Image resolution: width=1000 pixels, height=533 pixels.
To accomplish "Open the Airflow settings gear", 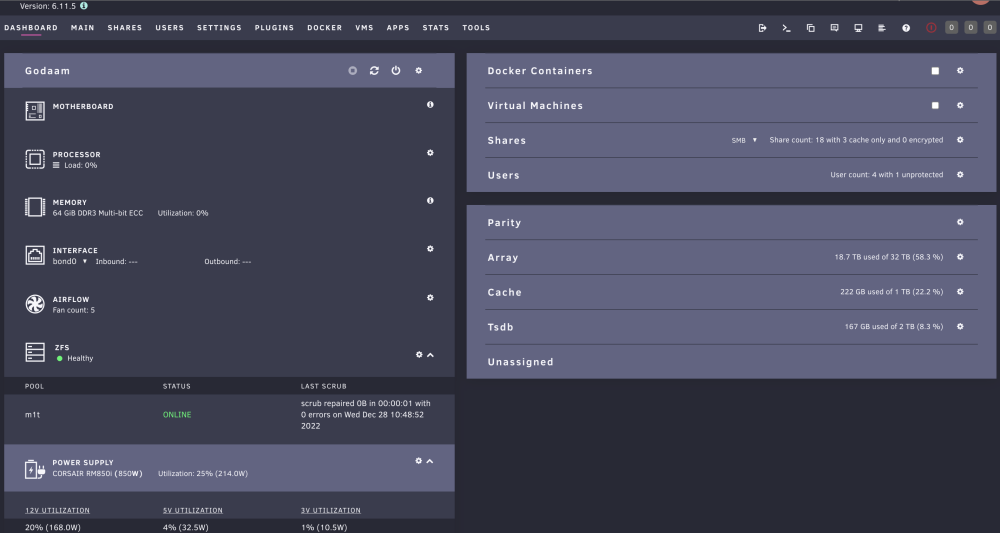I will click(x=430, y=298).
